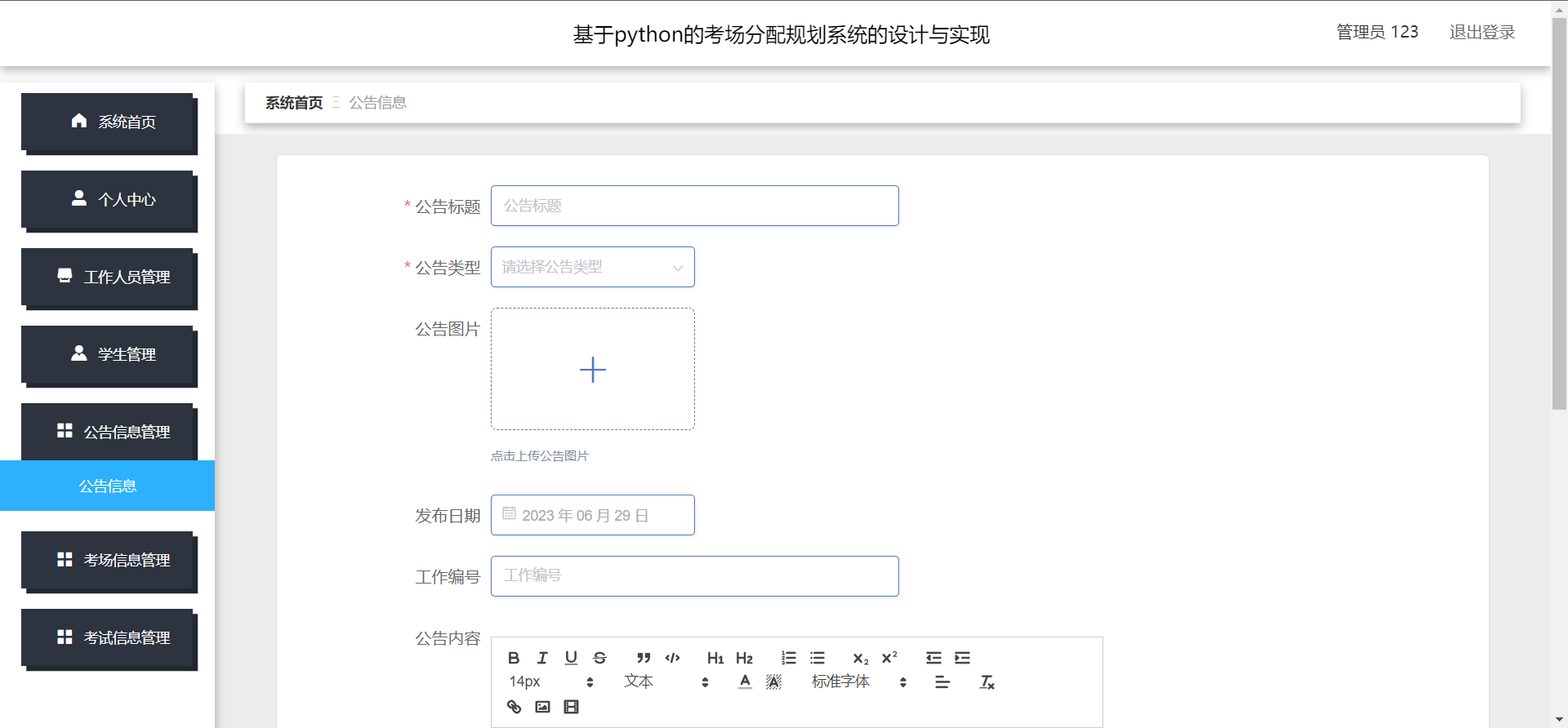Apply Heading 1 style
This screenshot has height=728, width=1568.
click(715, 658)
